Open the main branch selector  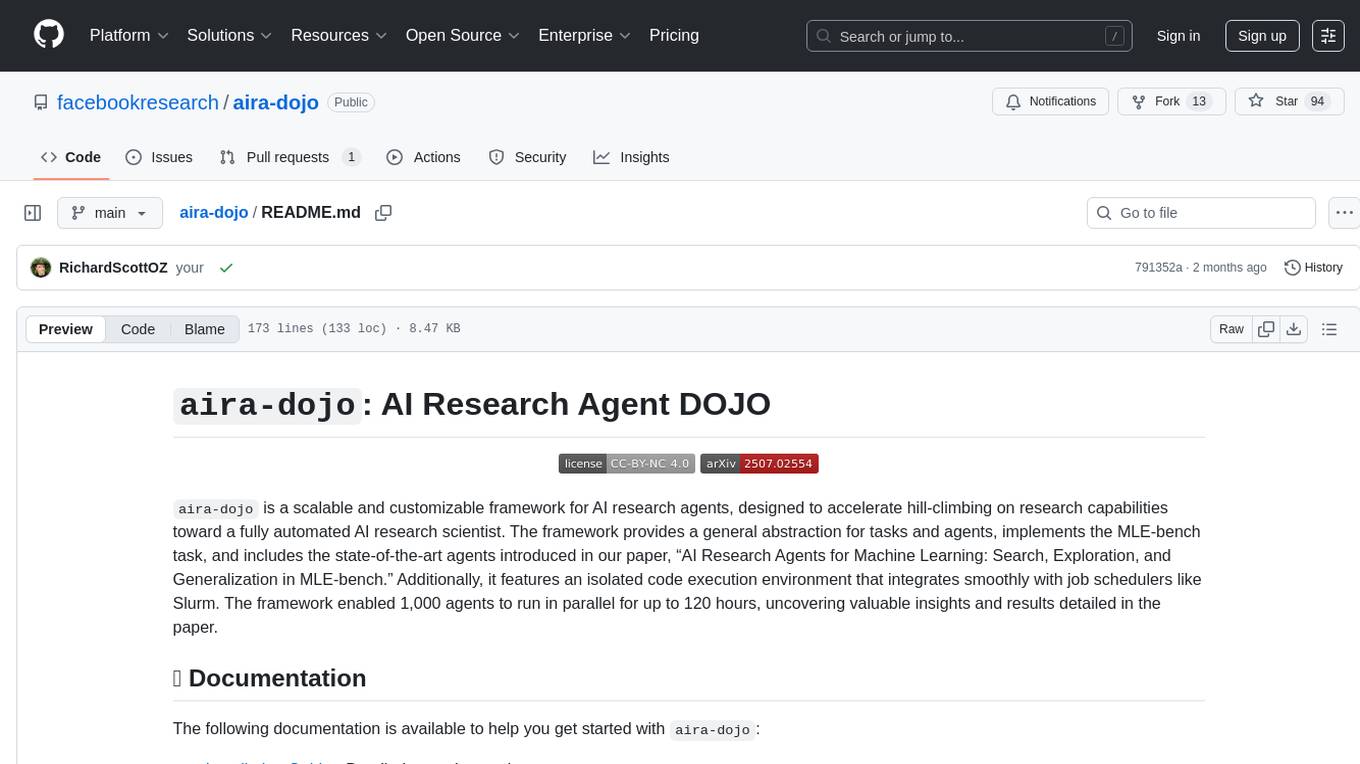(110, 213)
